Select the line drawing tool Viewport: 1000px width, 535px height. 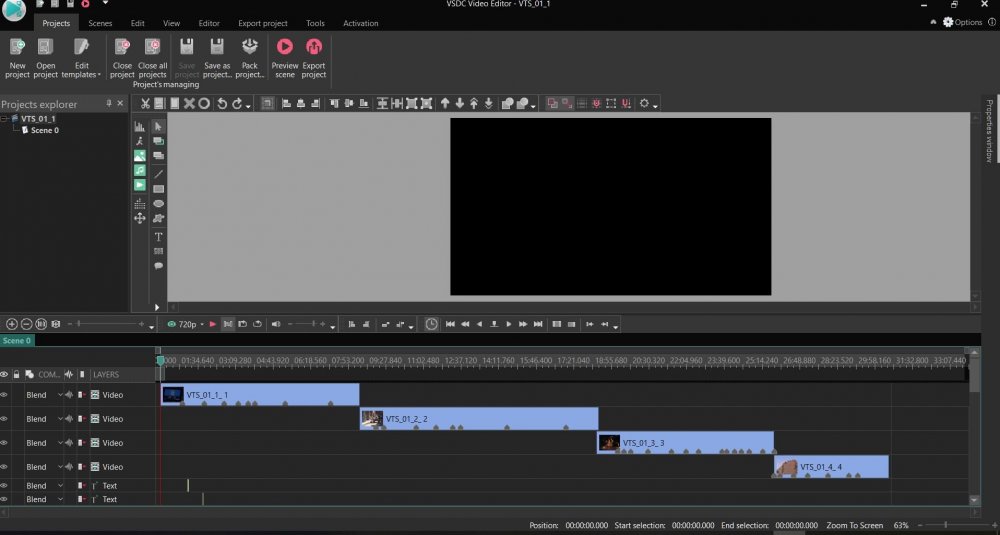point(158,173)
